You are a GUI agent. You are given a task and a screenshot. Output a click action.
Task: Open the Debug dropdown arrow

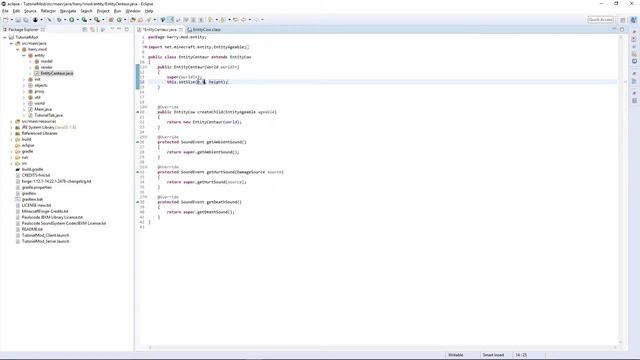65,20
